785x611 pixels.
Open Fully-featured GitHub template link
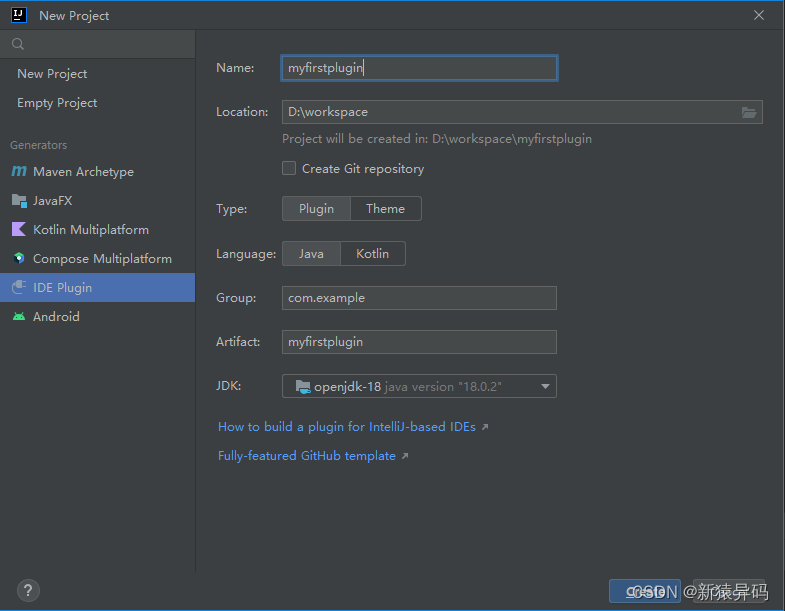307,456
